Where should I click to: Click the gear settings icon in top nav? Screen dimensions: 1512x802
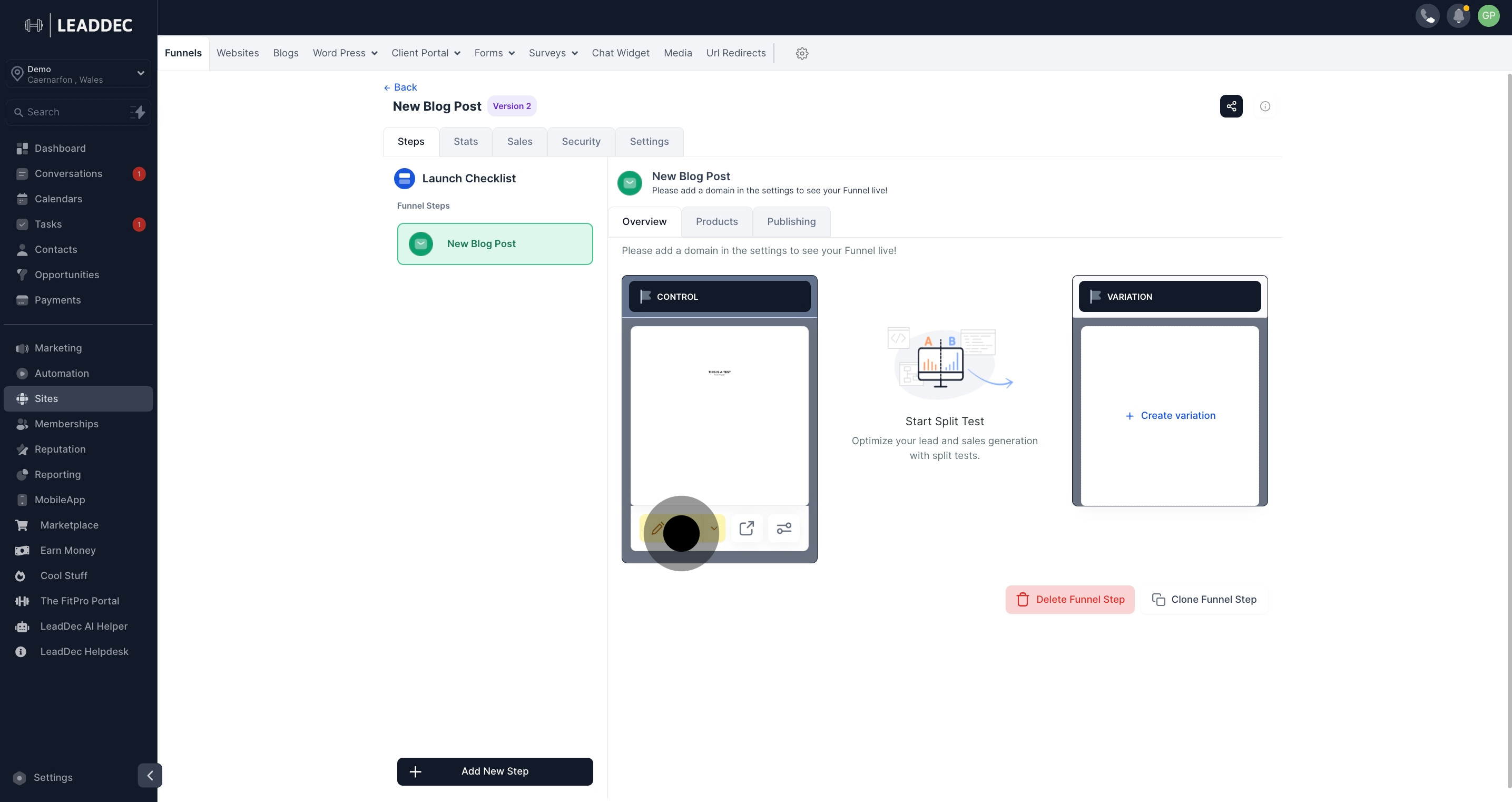point(802,53)
